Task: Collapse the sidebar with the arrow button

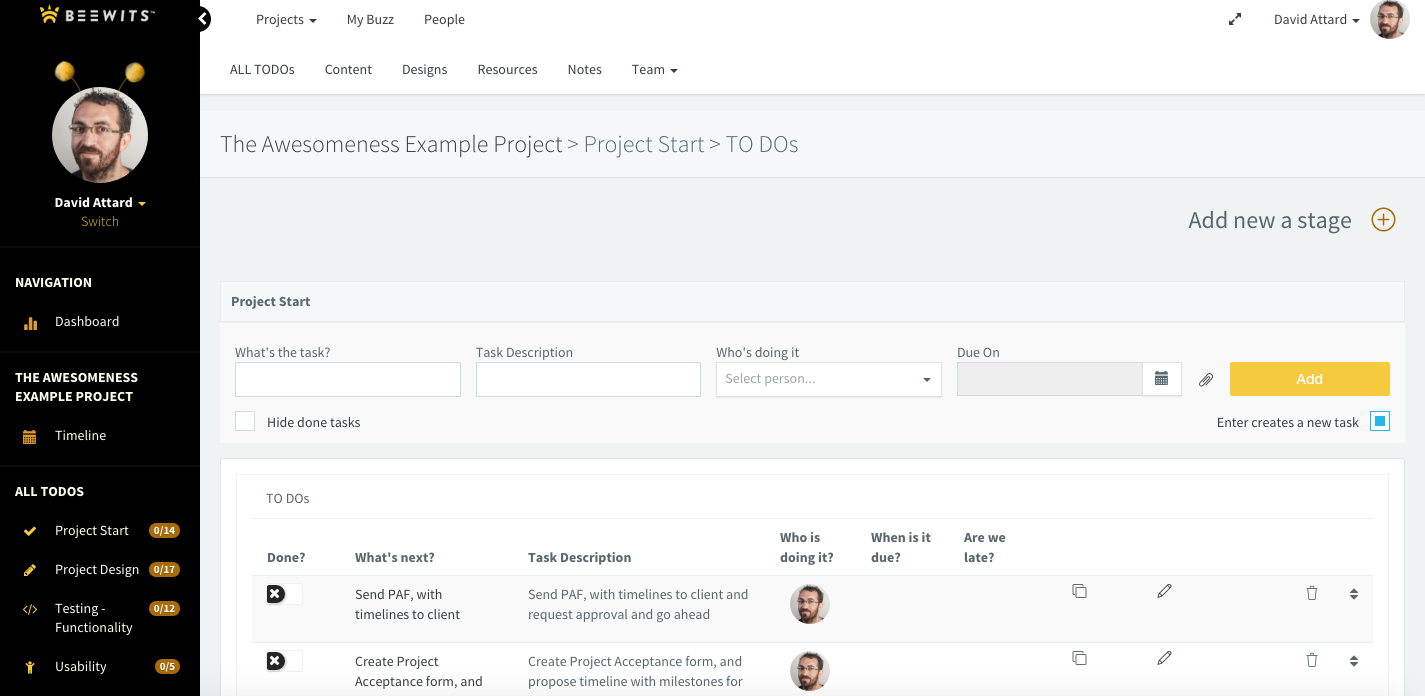Action: [x=203, y=18]
